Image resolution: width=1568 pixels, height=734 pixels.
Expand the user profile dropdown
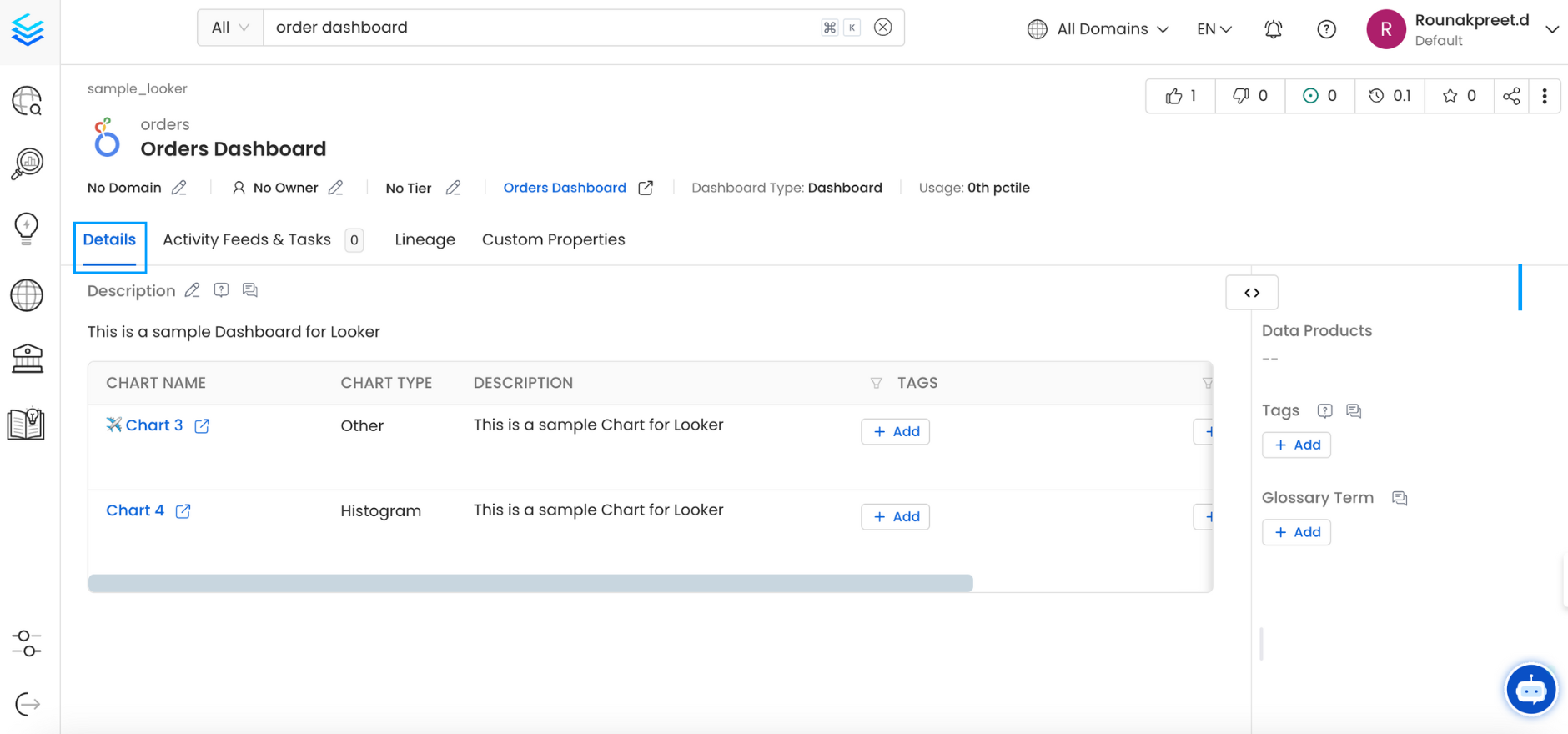click(1551, 29)
